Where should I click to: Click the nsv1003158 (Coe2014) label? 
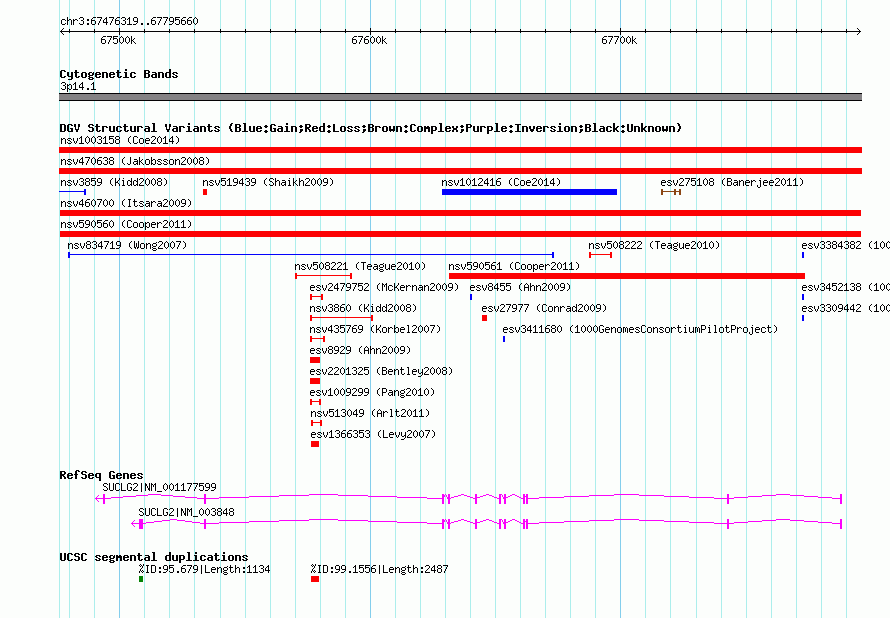[120, 140]
